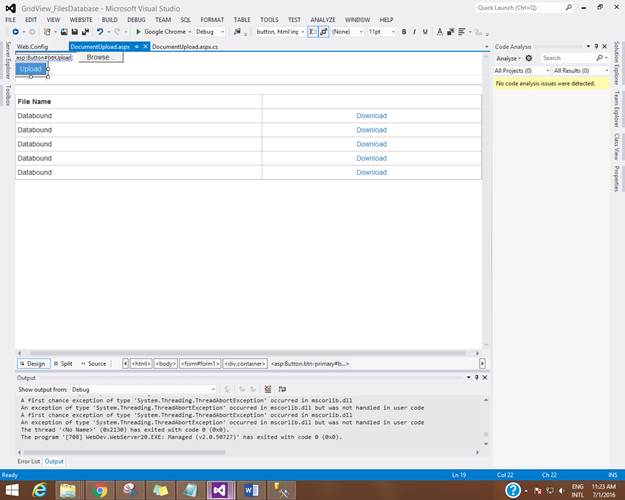Open the block format dropdown showing (None)

click(x=347, y=31)
